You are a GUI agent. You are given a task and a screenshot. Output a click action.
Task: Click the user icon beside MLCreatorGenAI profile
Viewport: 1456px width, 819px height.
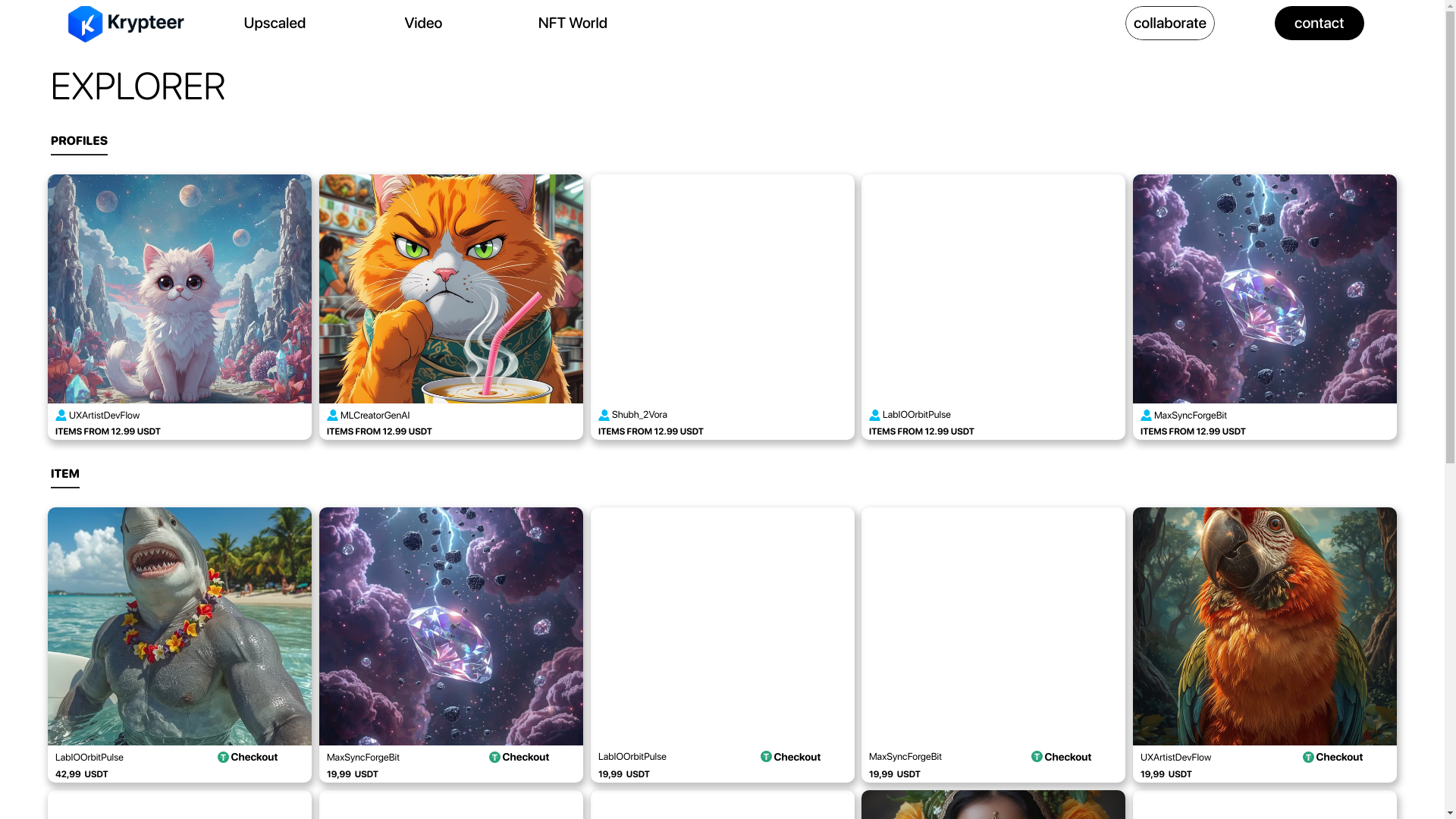(332, 416)
